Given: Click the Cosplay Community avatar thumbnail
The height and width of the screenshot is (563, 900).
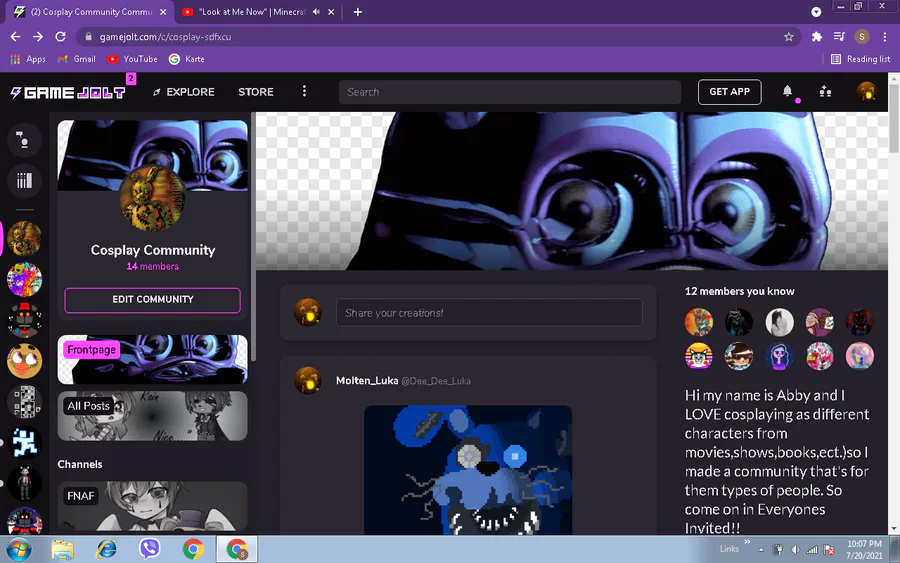Looking at the screenshot, I should (x=152, y=198).
